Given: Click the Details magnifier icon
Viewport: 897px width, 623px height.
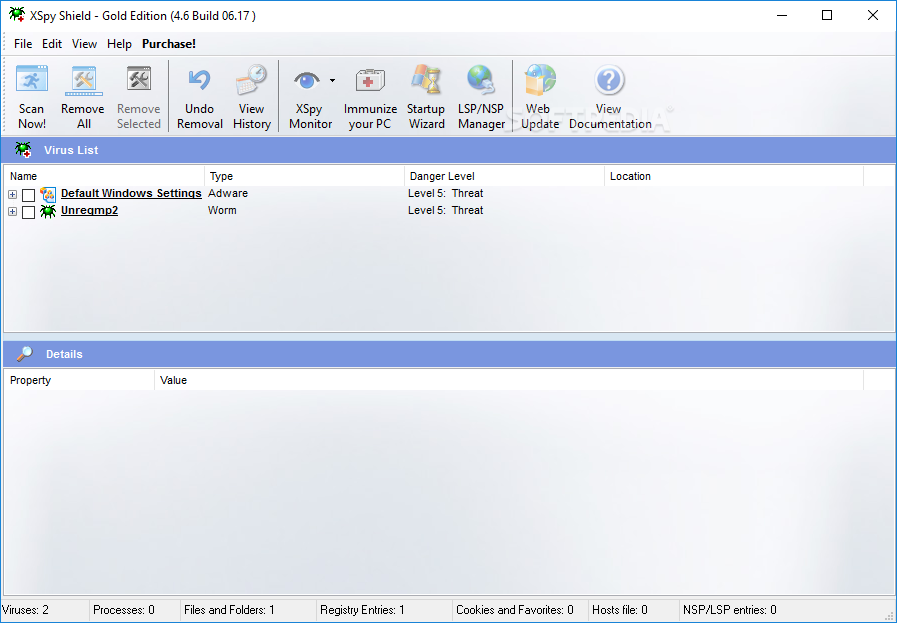Looking at the screenshot, I should [24, 354].
